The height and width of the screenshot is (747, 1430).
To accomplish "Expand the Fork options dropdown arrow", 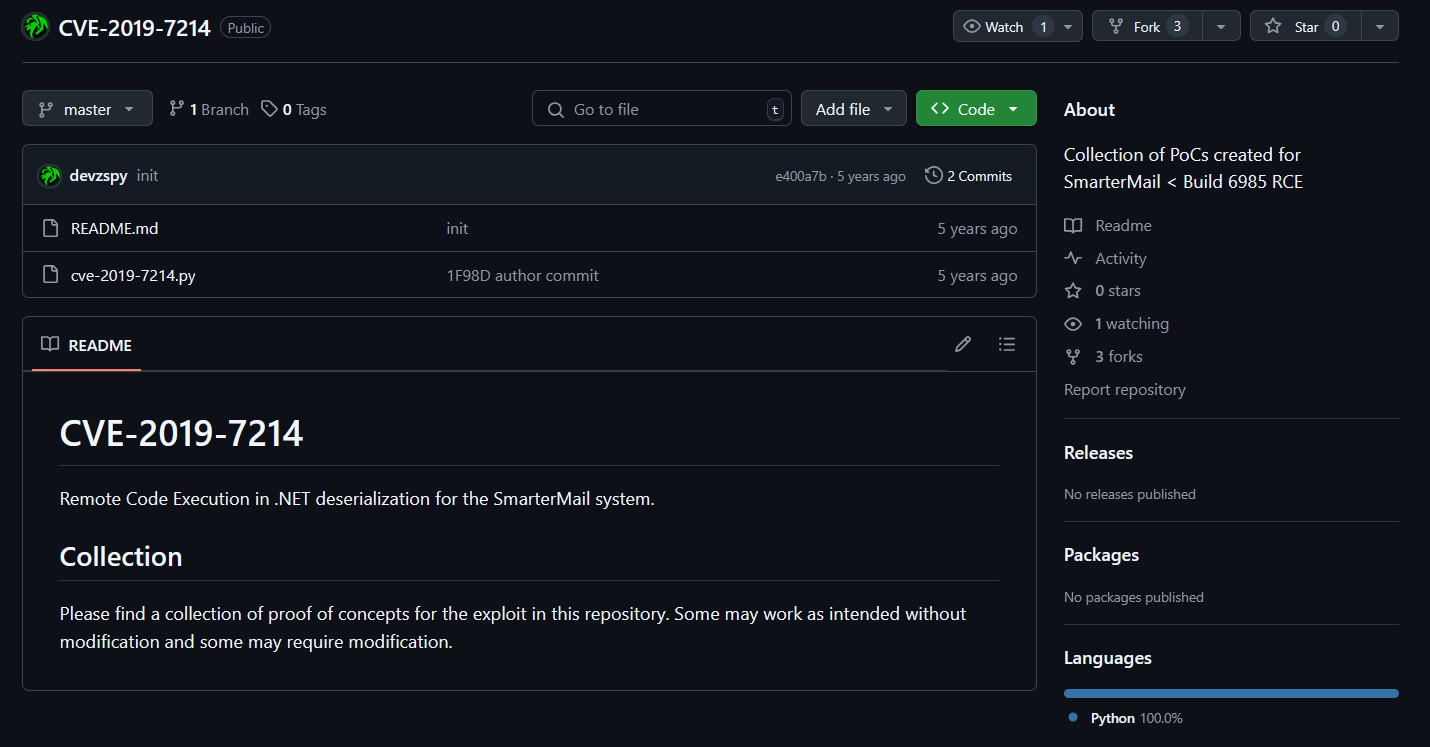I will click(x=1221, y=26).
